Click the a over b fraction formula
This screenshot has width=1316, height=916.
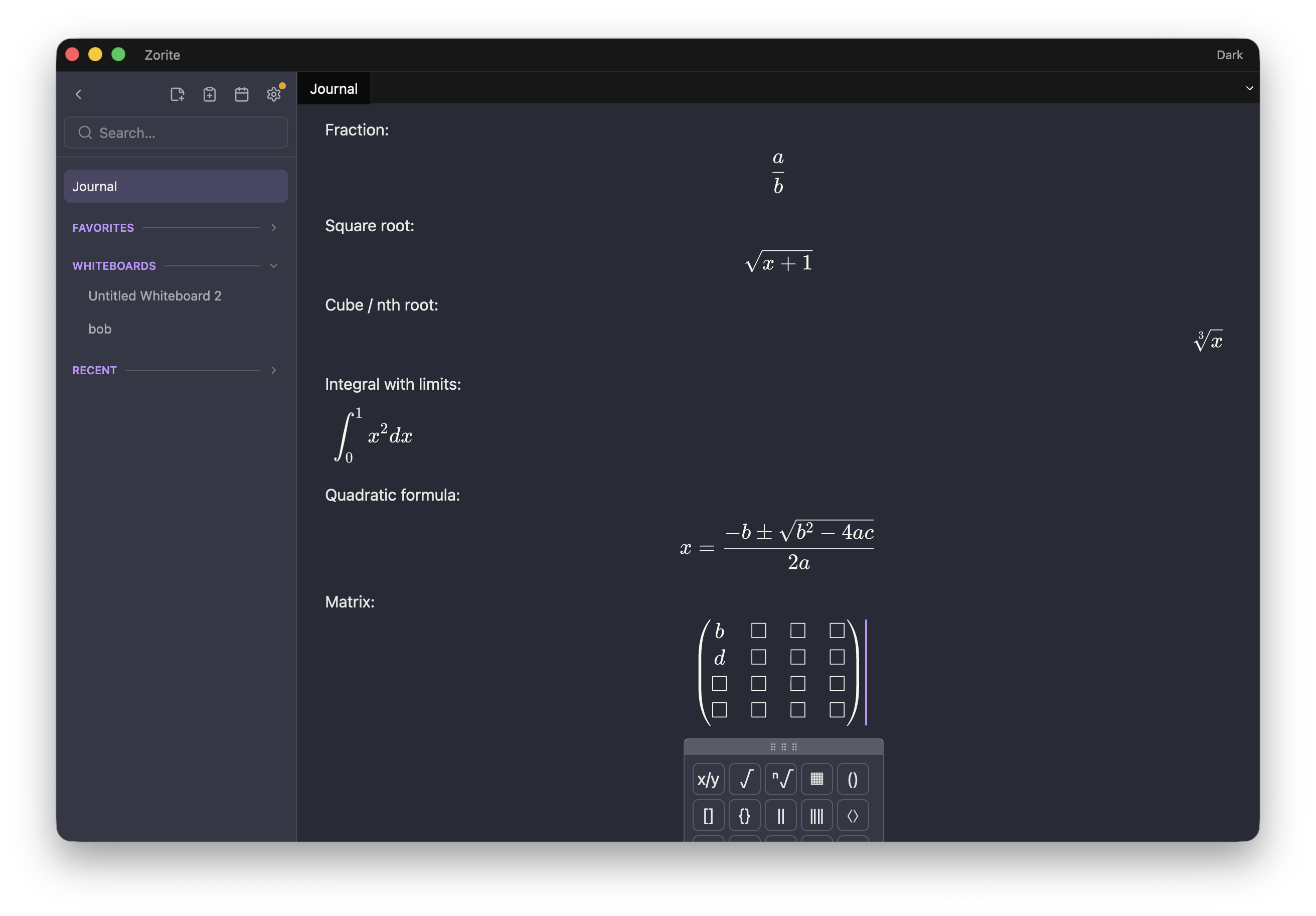[778, 173]
